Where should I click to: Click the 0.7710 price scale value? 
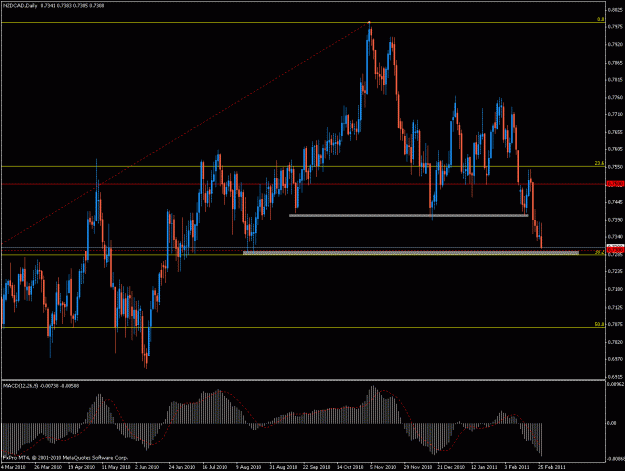click(615, 114)
